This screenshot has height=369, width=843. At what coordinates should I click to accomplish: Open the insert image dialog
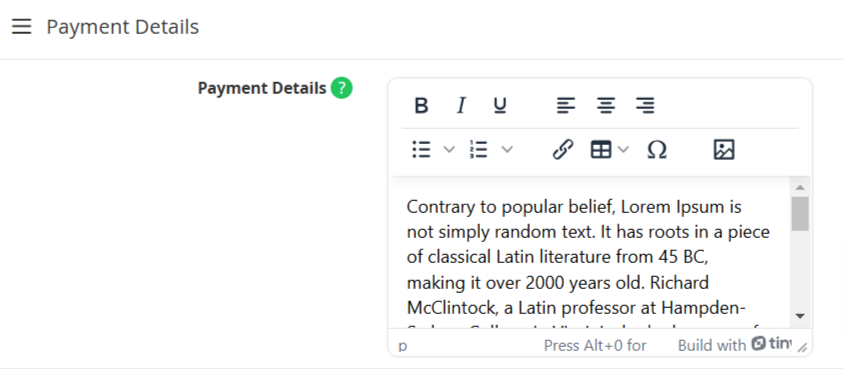pos(724,150)
